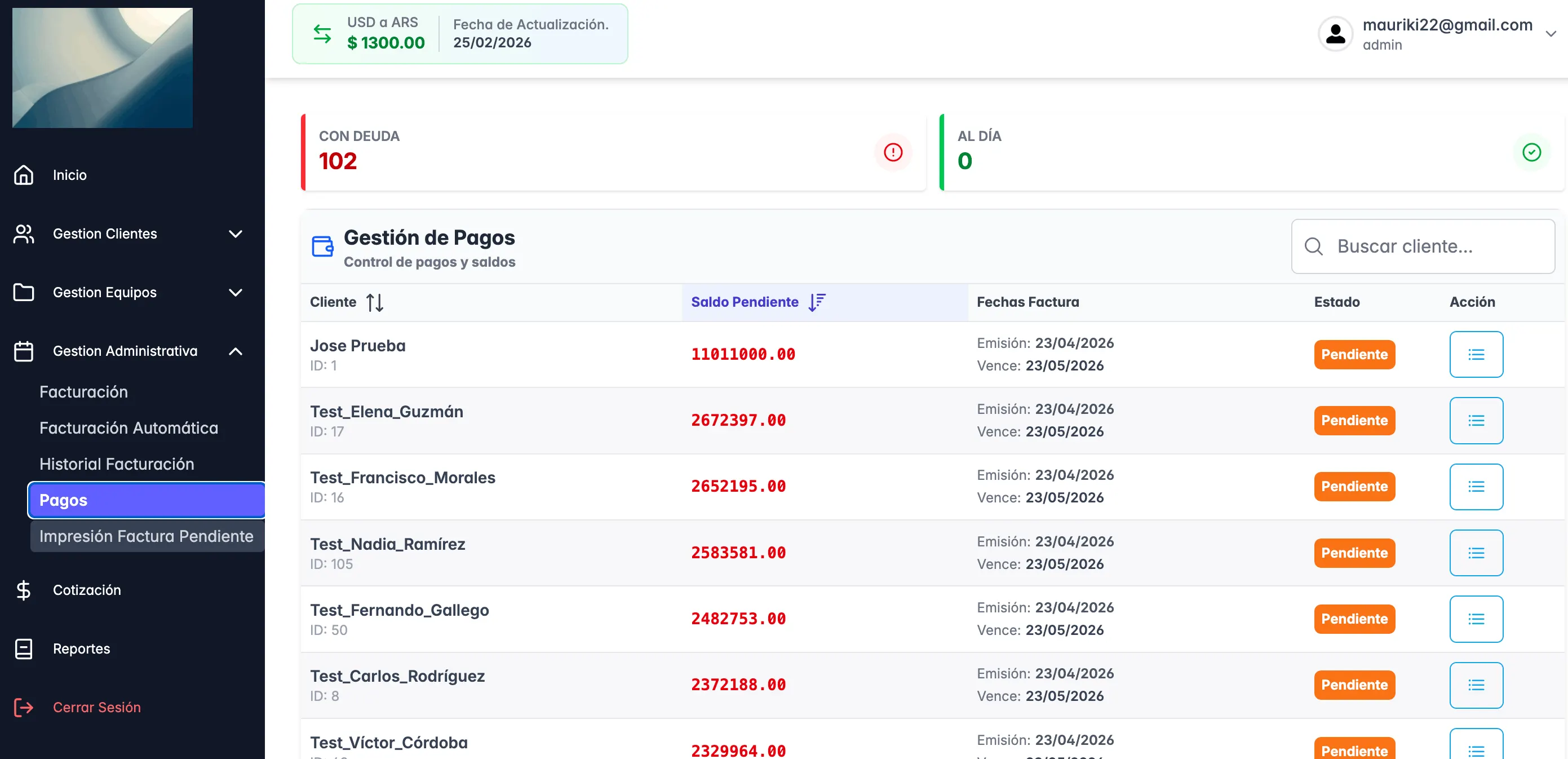Click the Inicio home icon

[24, 175]
